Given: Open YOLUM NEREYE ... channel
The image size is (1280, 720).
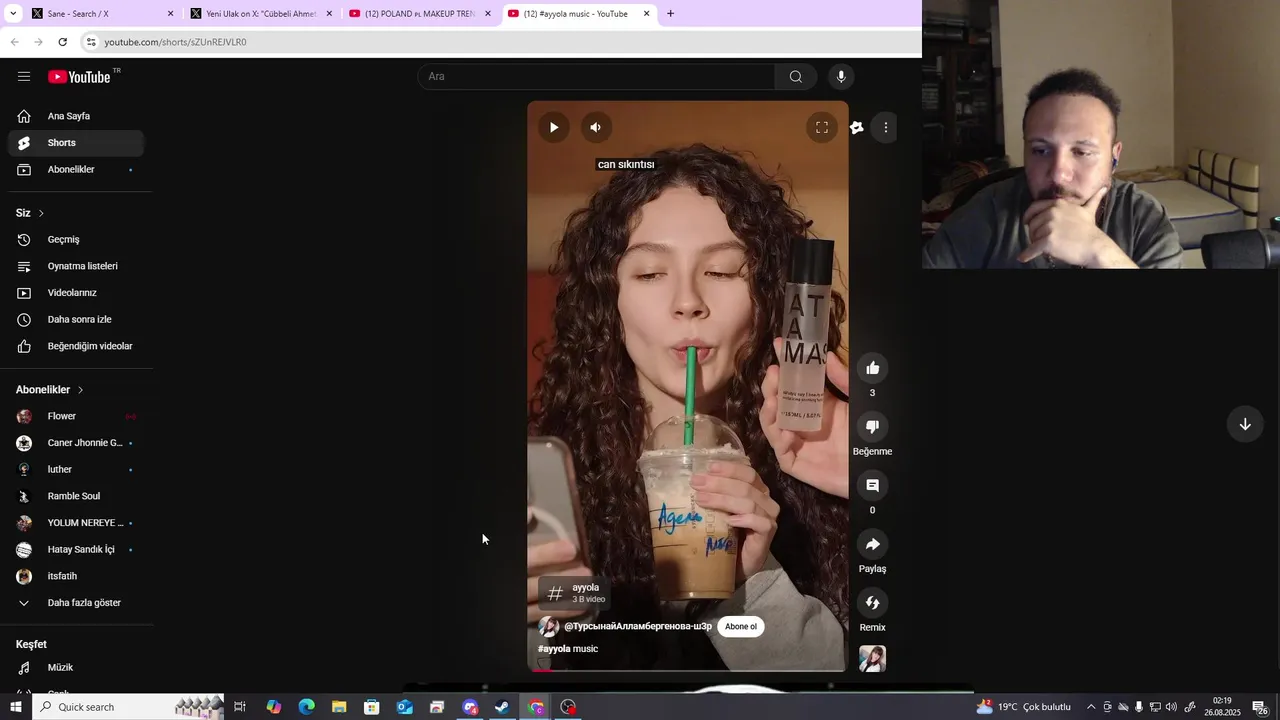Looking at the screenshot, I should [76, 523].
